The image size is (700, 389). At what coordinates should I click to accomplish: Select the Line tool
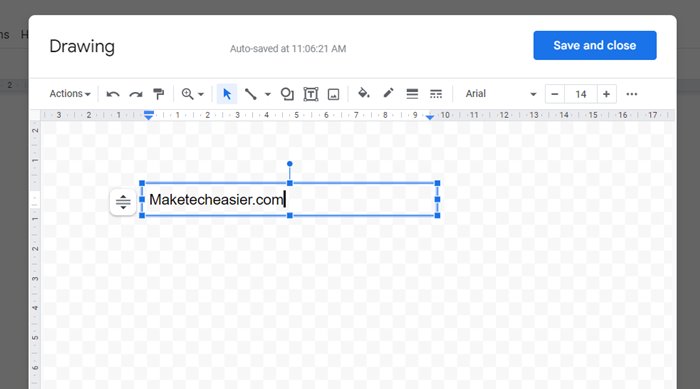[250, 94]
